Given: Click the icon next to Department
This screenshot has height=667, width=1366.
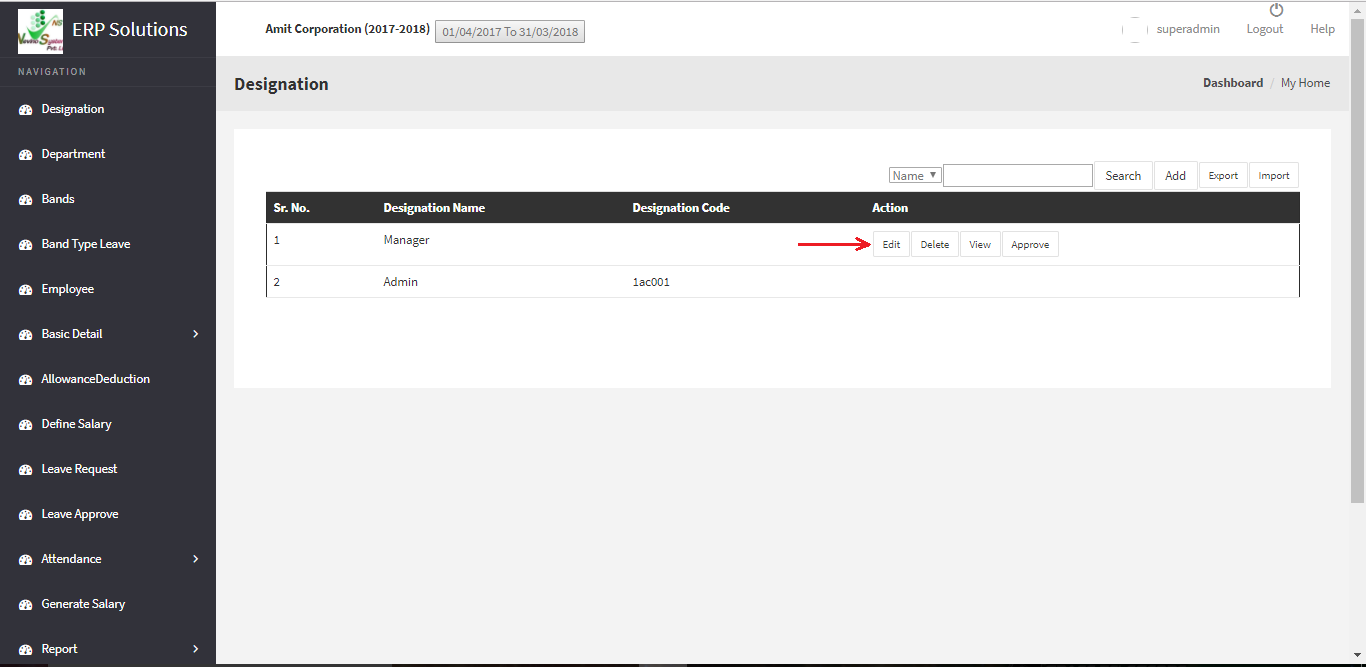Looking at the screenshot, I should tap(26, 155).
